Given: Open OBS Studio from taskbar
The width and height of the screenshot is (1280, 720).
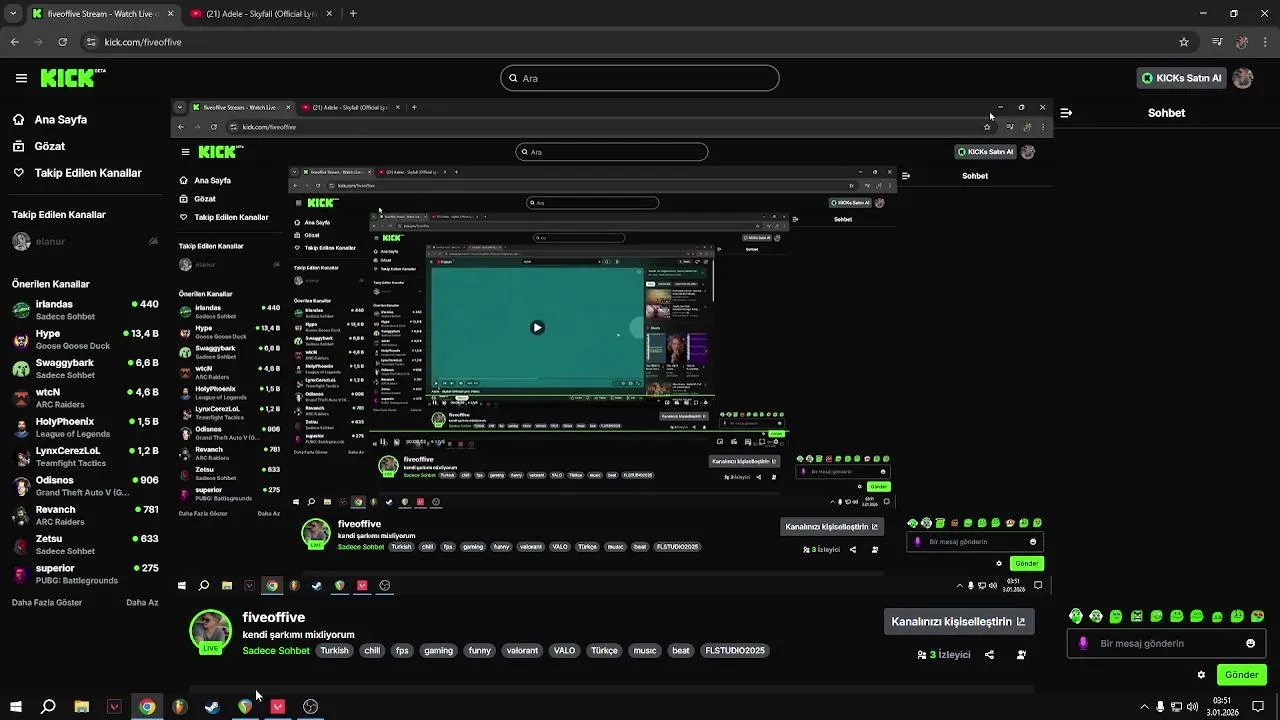Looking at the screenshot, I should click(311, 706).
